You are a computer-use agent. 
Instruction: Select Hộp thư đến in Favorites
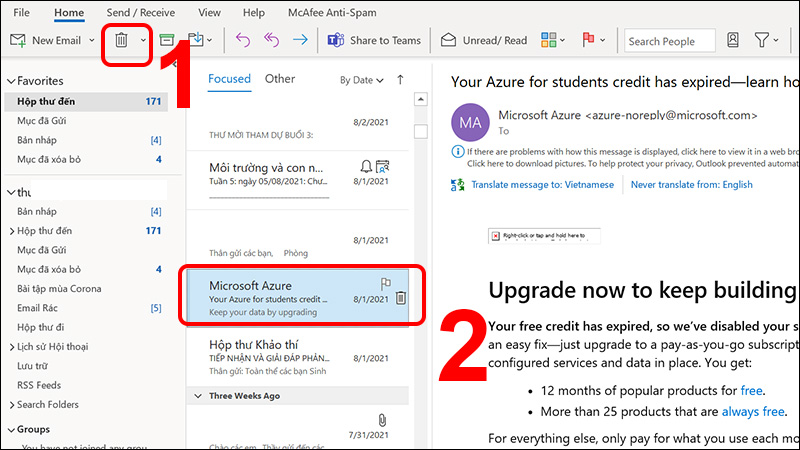(86, 102)
